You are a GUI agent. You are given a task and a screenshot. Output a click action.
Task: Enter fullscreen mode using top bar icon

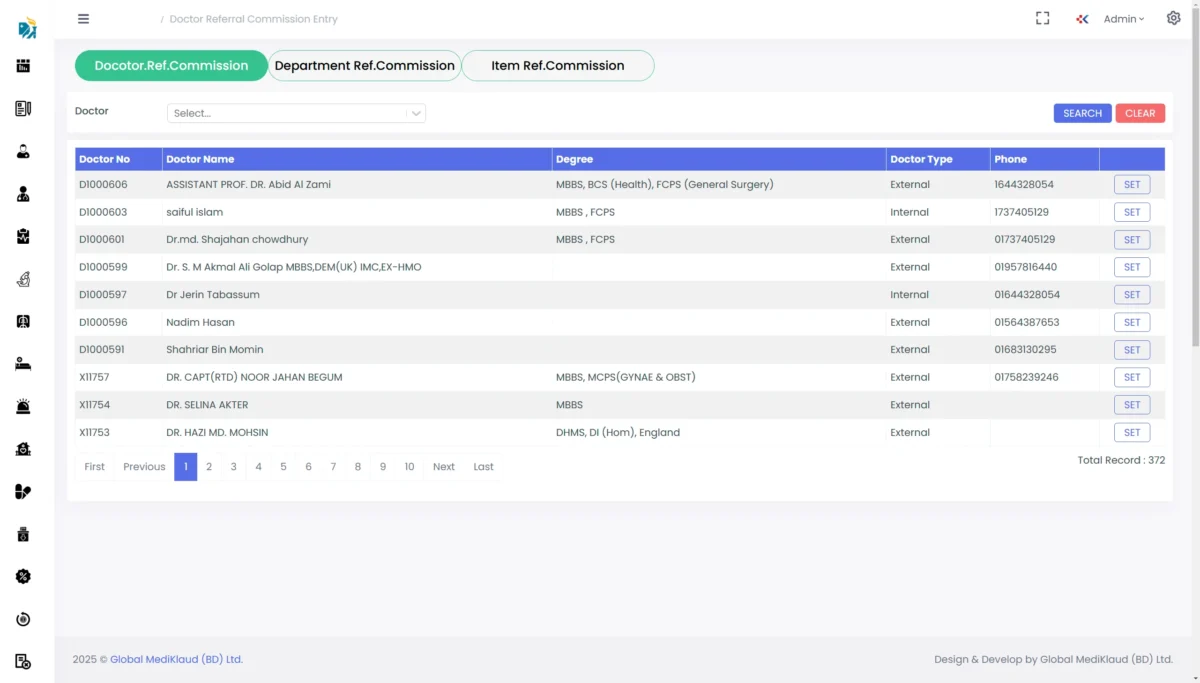(1042, 19)
